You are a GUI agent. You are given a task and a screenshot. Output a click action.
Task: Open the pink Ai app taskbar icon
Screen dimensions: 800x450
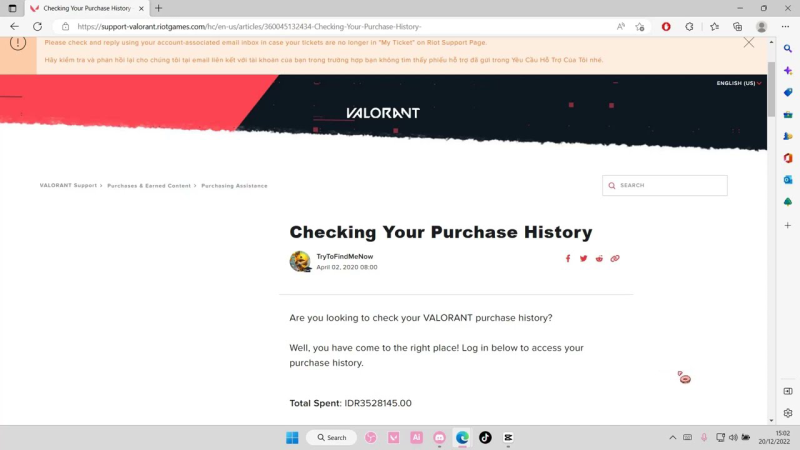[416, 437]
